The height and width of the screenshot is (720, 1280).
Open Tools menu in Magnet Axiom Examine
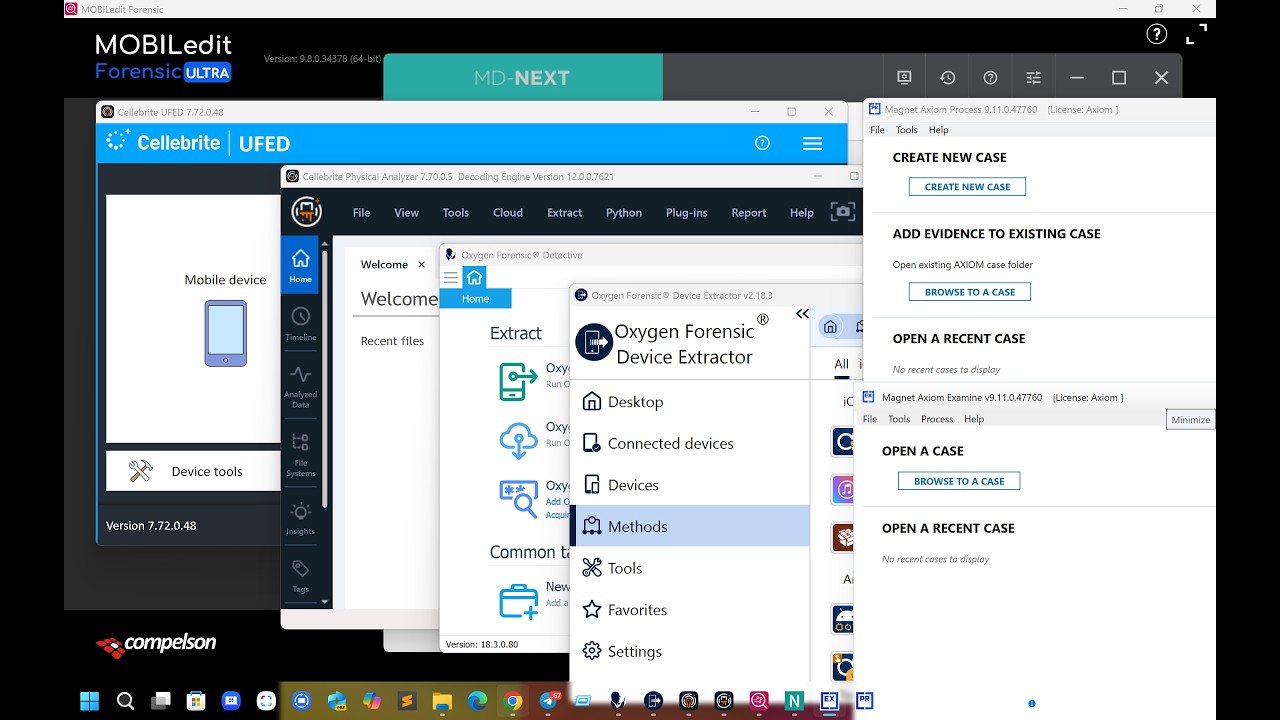click(x=899, y=419)
